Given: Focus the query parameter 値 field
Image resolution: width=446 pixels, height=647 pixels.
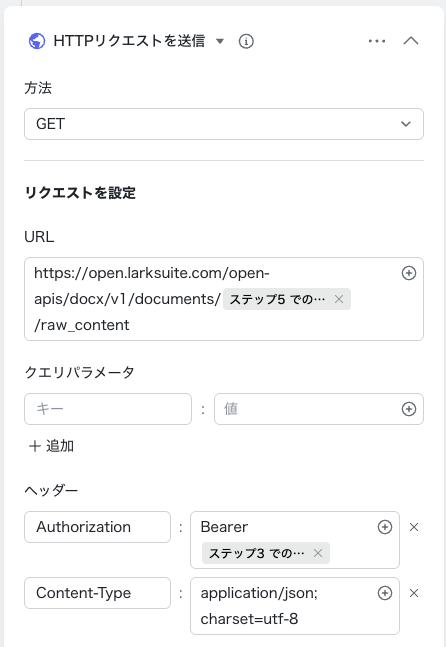Looking at the screenshot, I should tap(305, 409).
